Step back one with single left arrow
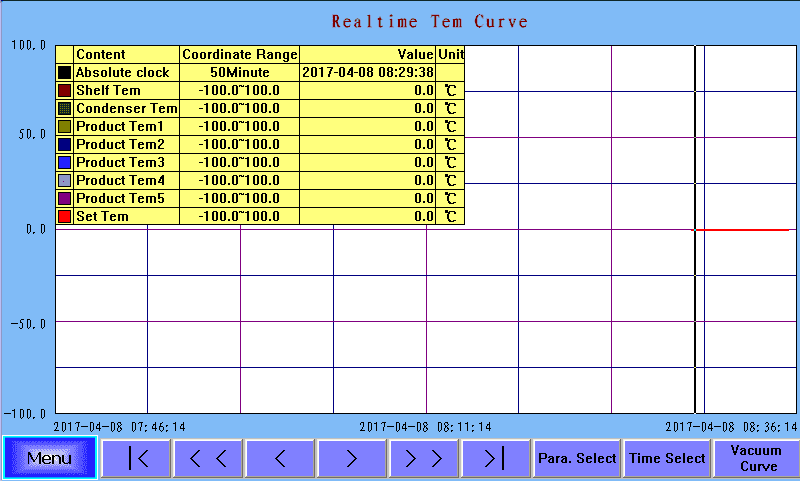Viewport: 800px width, 481px height. pos(280,458)
